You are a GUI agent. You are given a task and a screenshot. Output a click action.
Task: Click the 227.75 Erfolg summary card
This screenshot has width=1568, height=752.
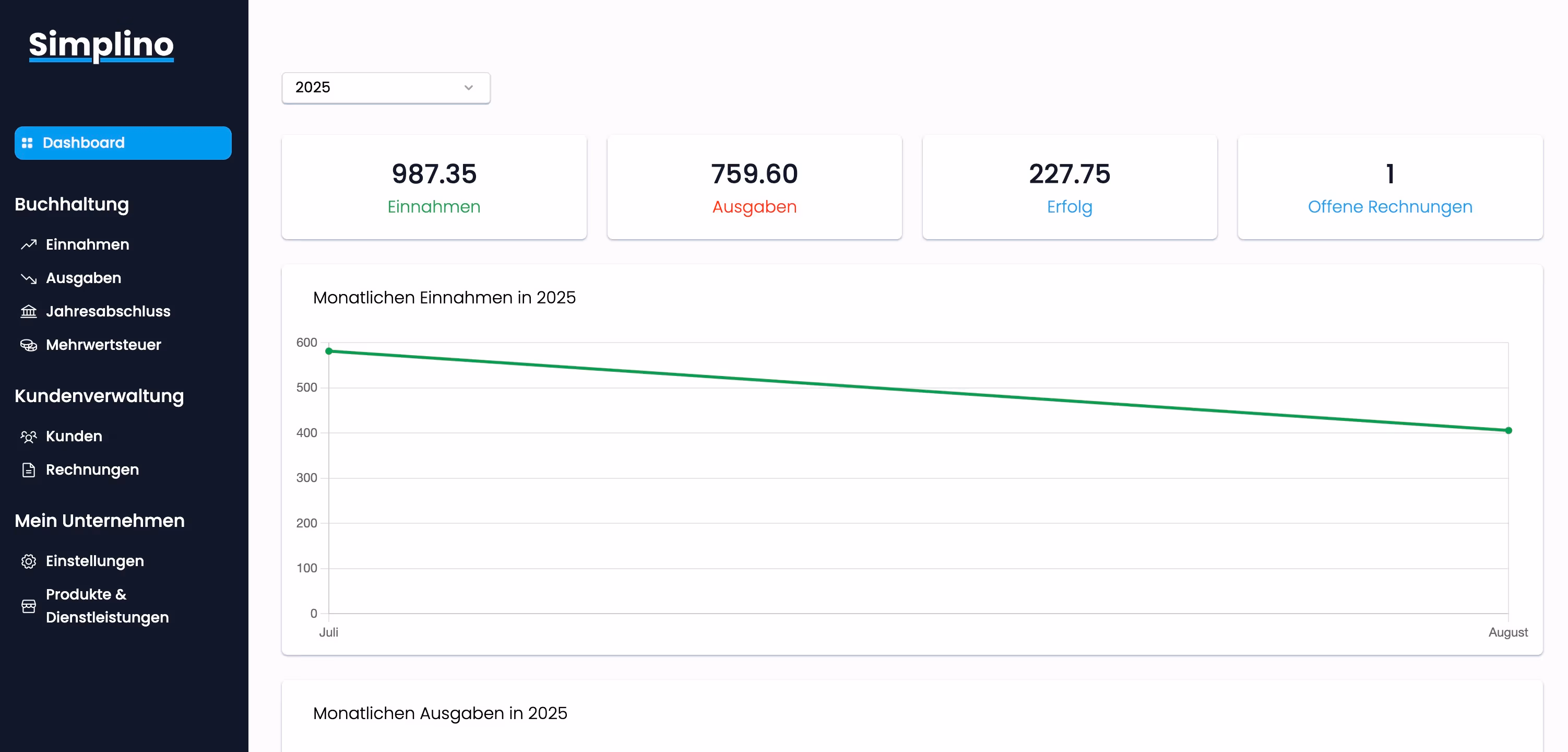1069,187
